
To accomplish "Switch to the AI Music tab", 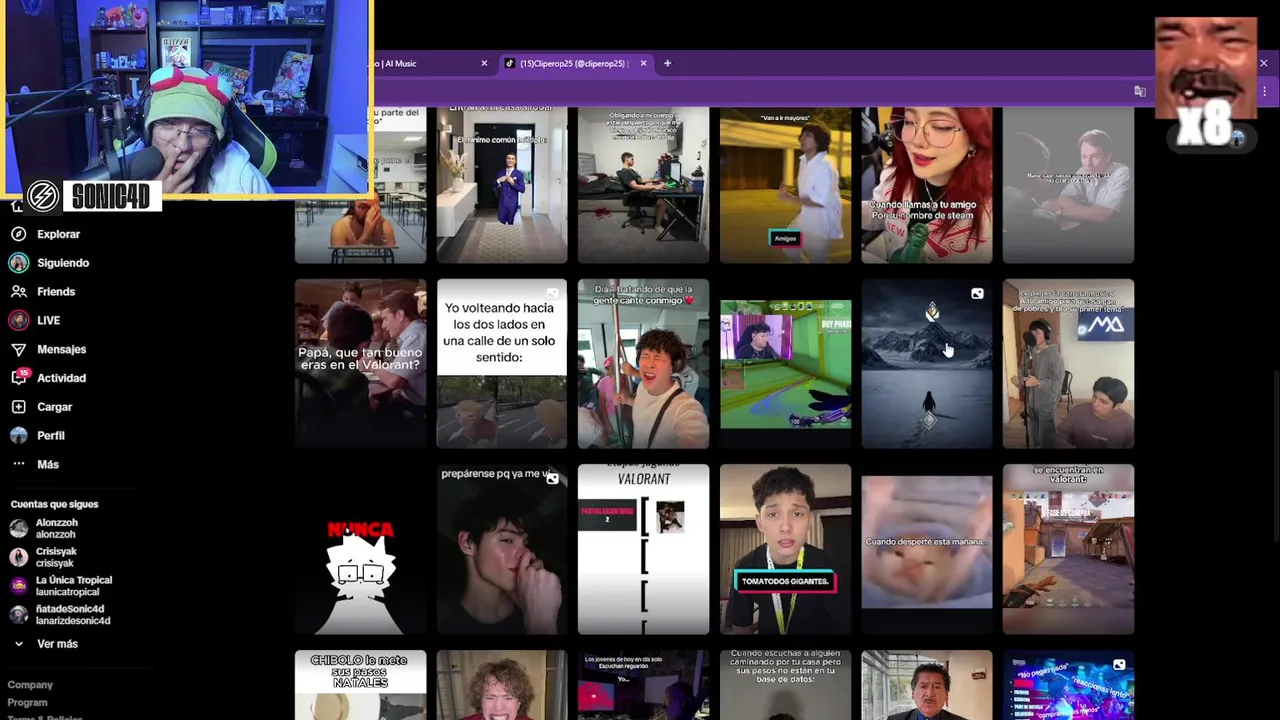I will tap(430, 63).
